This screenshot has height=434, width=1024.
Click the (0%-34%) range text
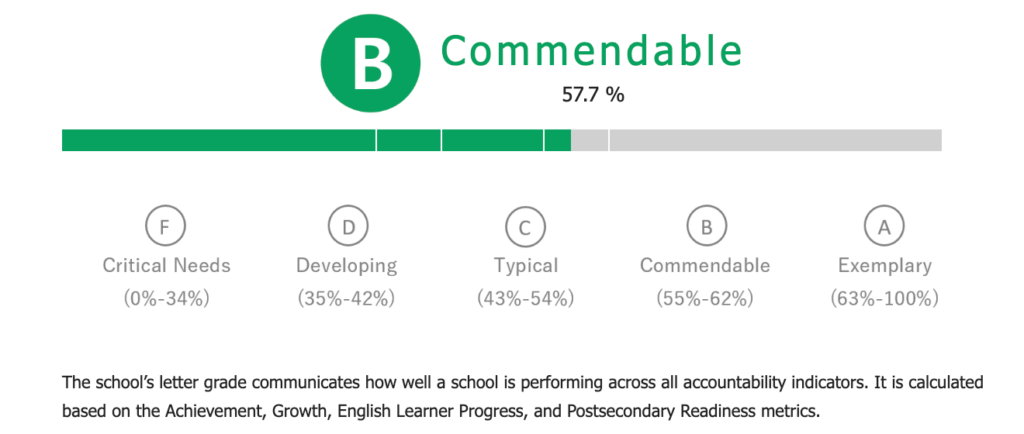(x=167, y=299)
